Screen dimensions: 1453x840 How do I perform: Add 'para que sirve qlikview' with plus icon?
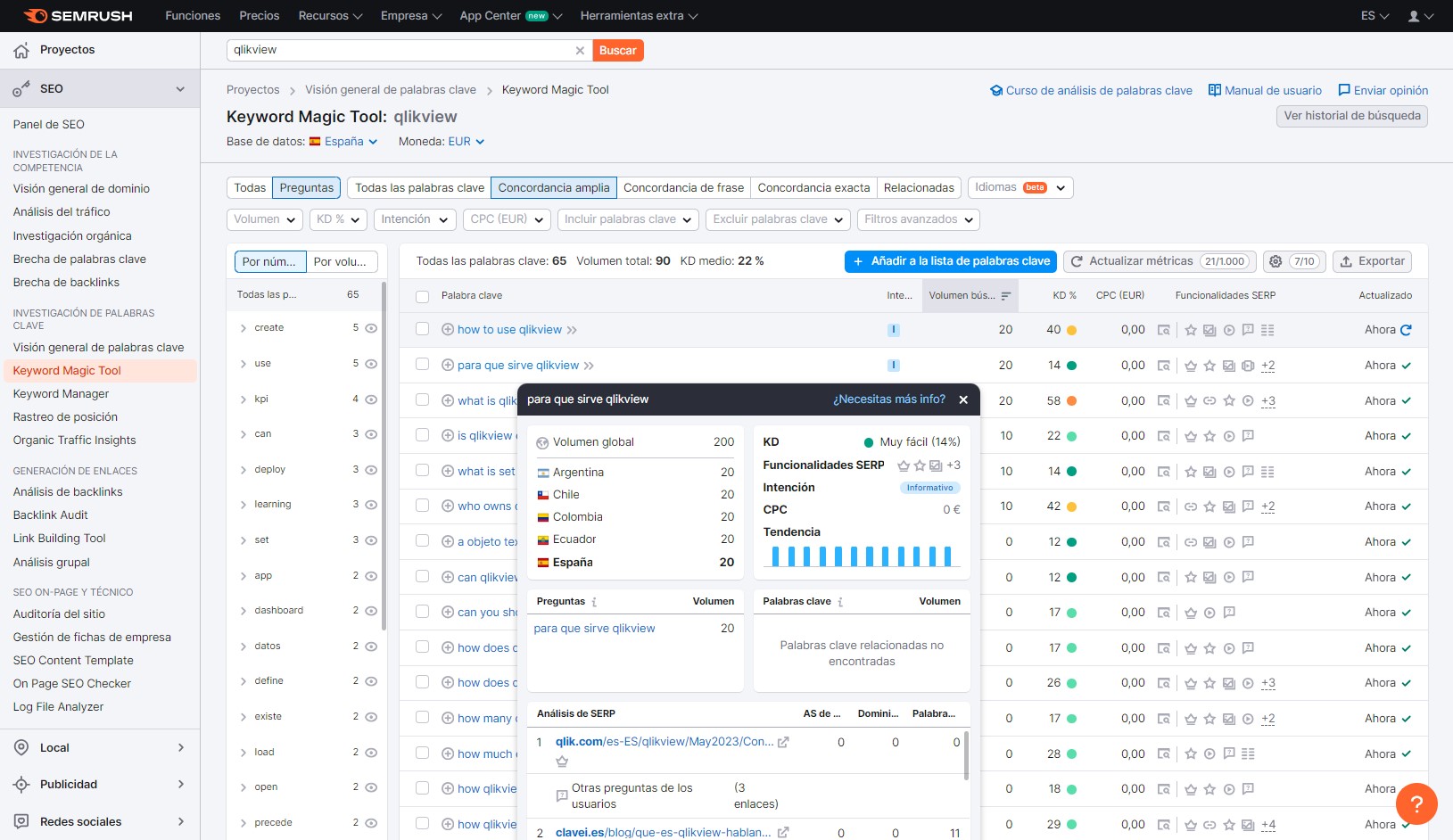[x=448, y=366]
